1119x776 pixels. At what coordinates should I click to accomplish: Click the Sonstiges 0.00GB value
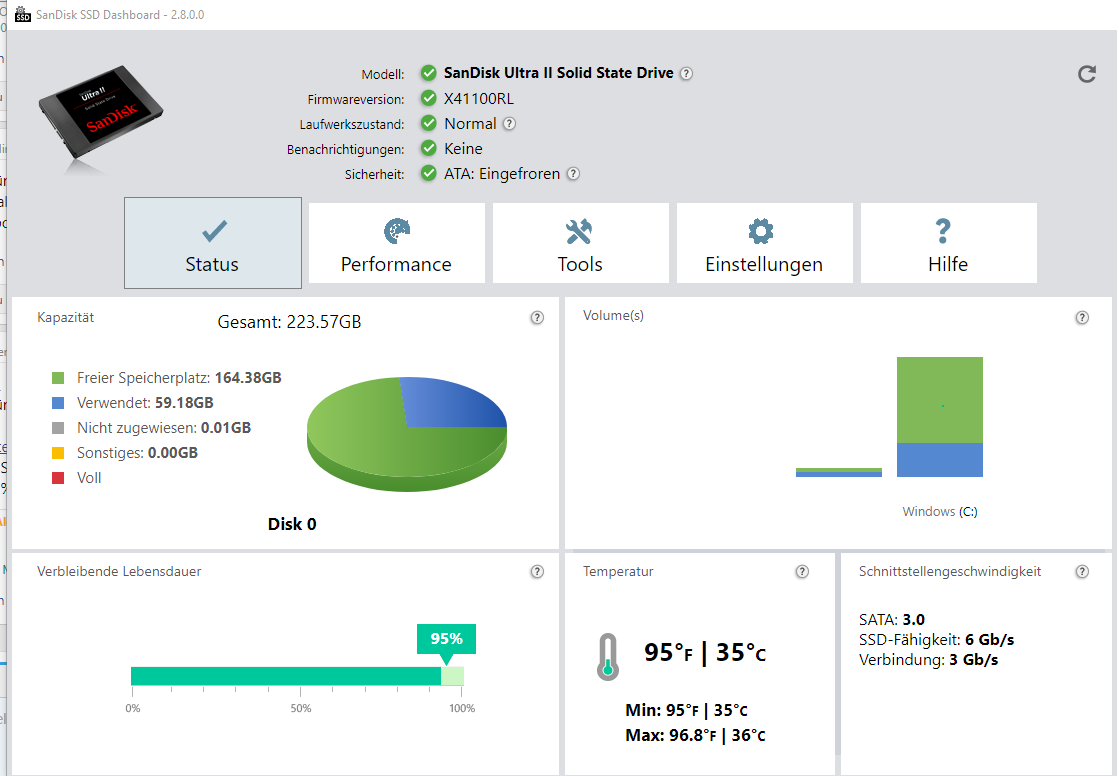click(x=173, y=453)
